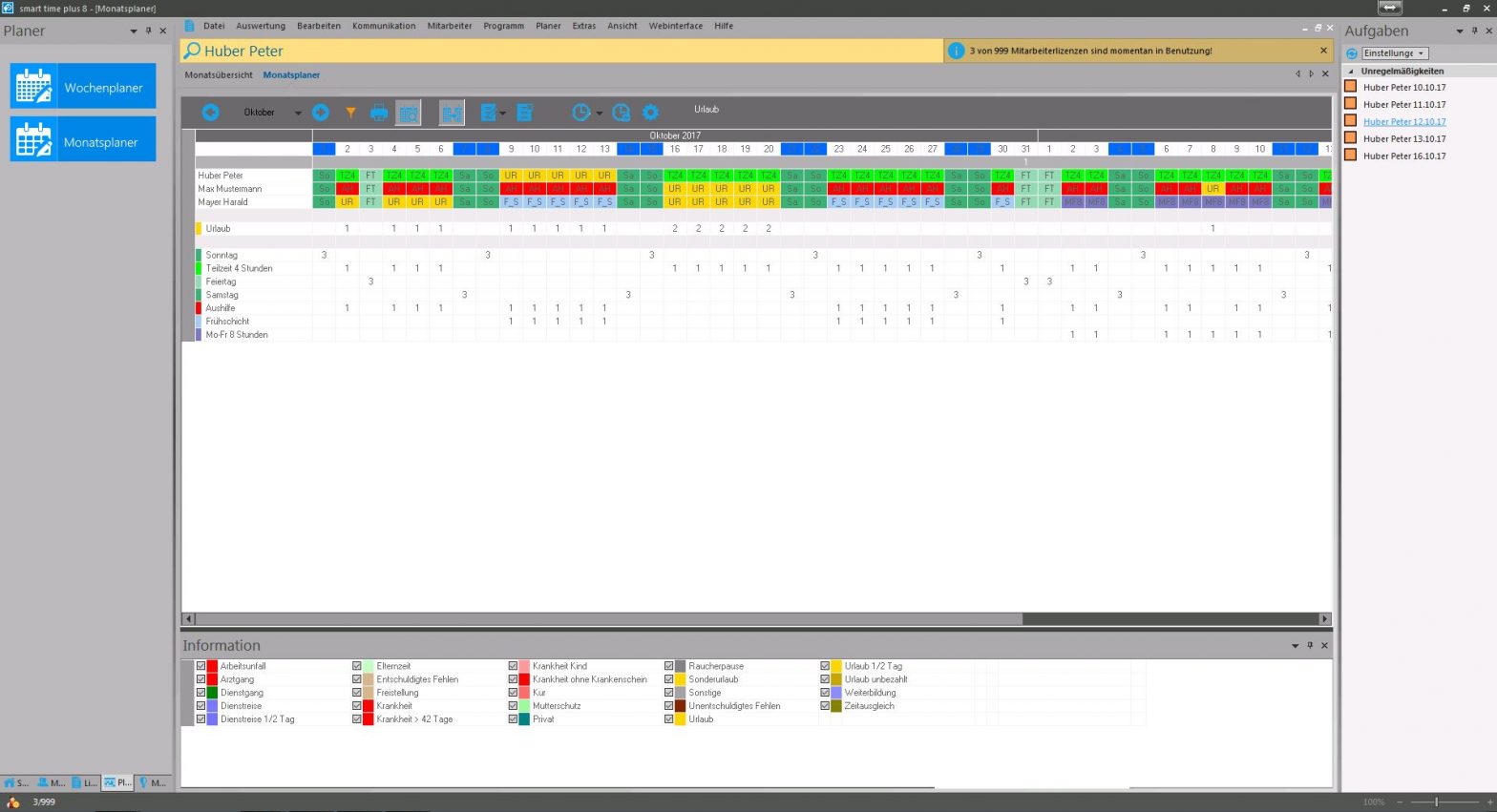Click the orange filter funnel icon
Image resolution: width=1497 pixels, height=812 pixels.
click(x=350, y=113)
